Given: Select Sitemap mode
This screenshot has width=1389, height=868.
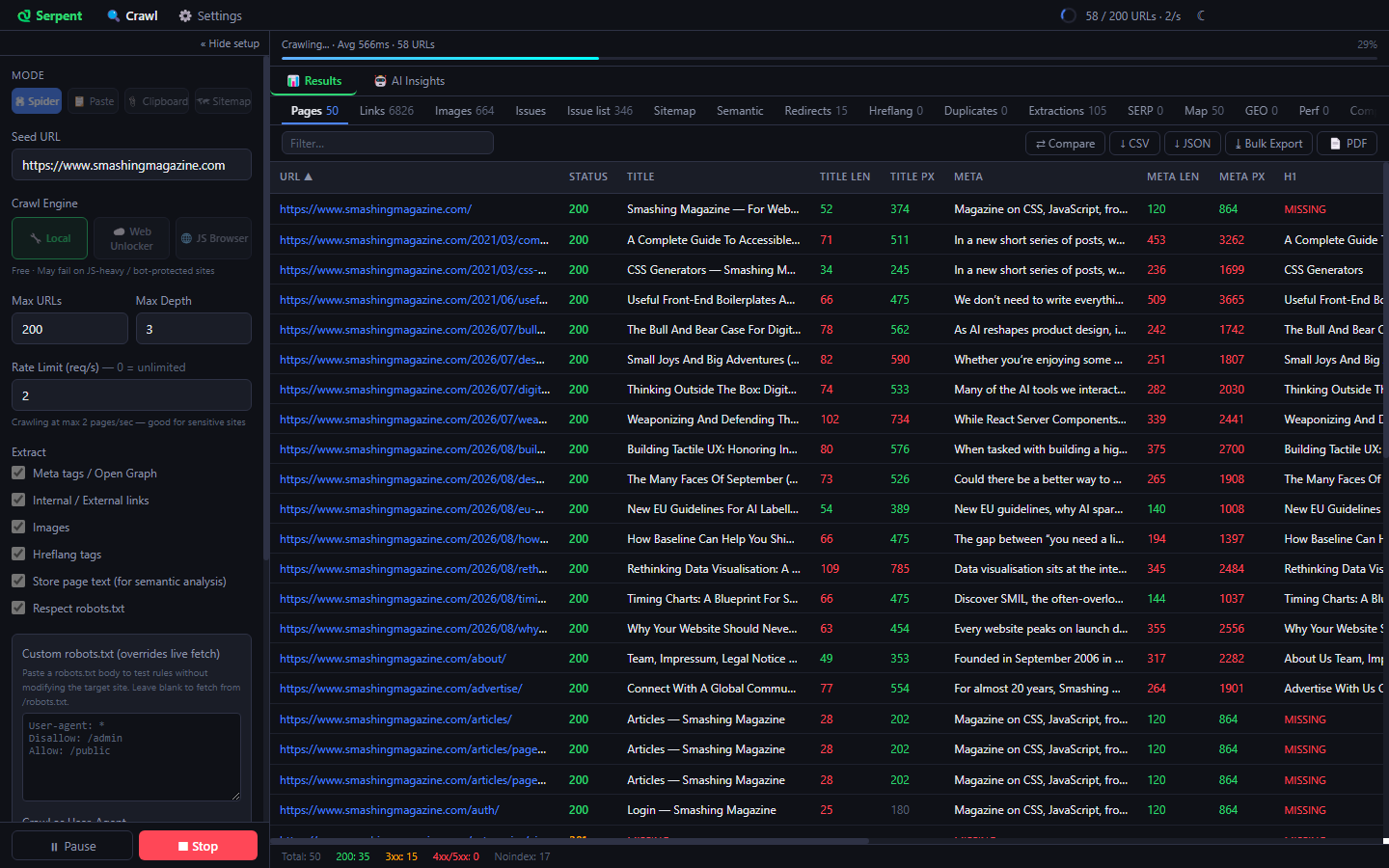Looking at the screenshot, I should (x=224, y=101).
